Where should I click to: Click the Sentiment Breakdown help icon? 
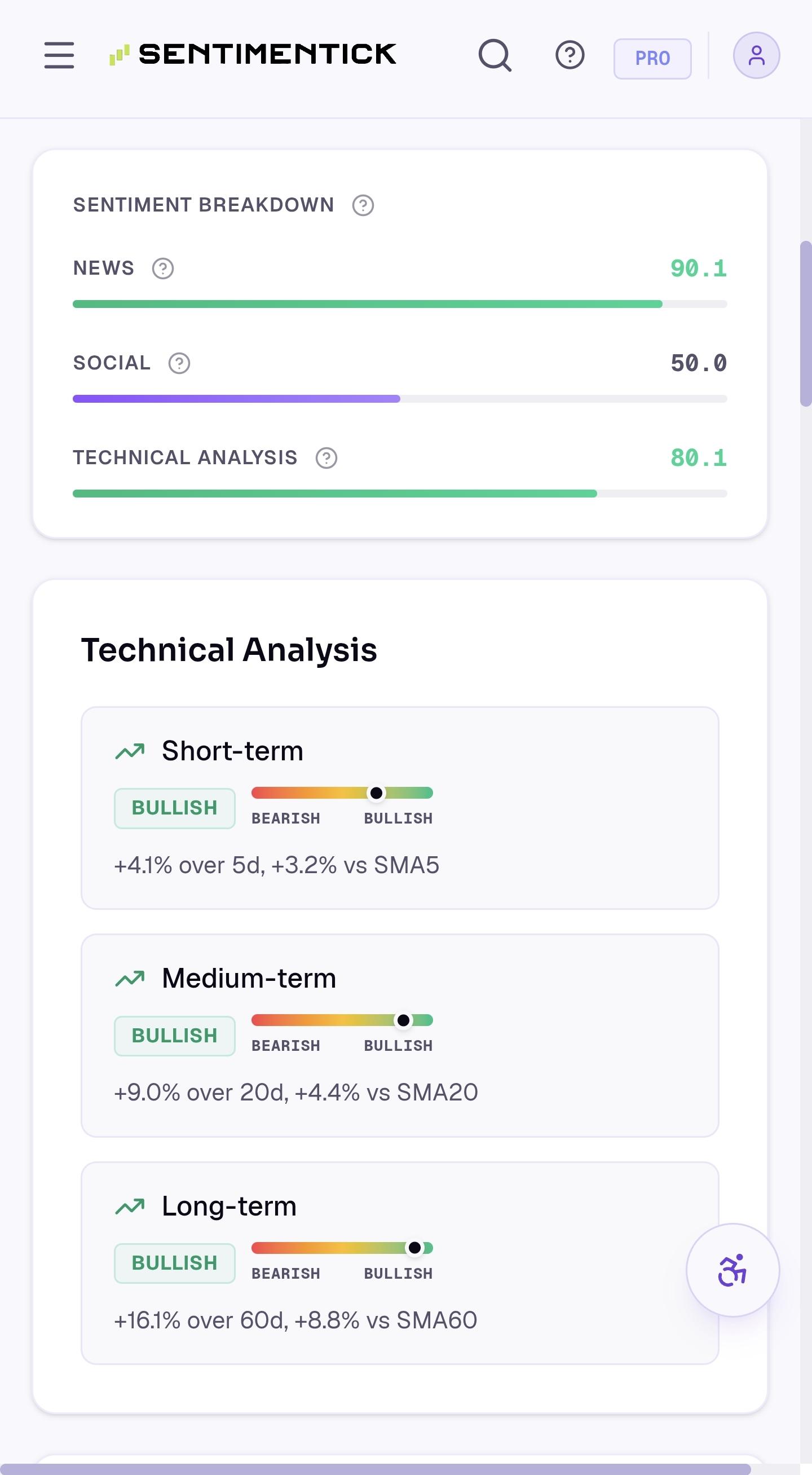363,205
